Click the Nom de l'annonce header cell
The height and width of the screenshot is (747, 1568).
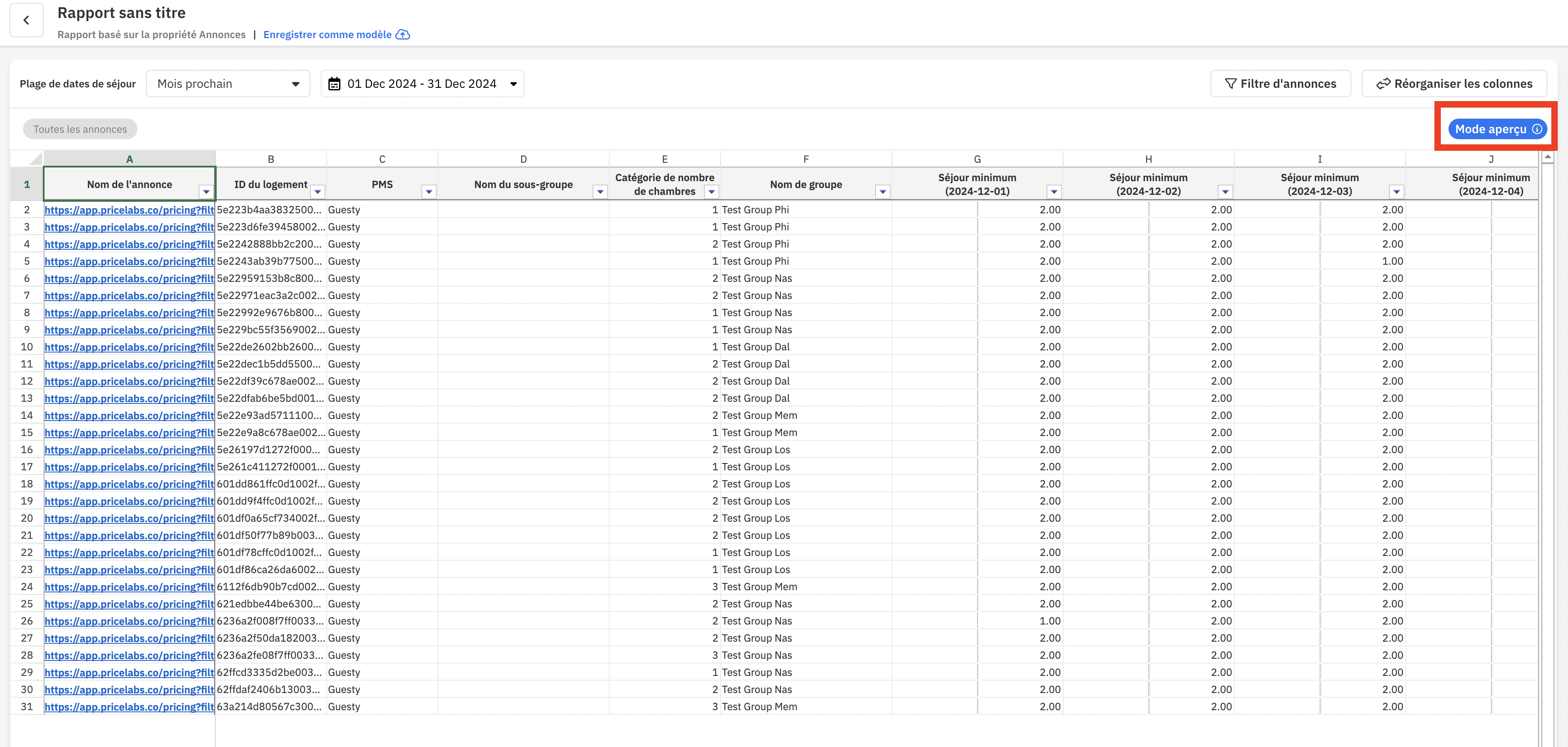click(129, 185)
